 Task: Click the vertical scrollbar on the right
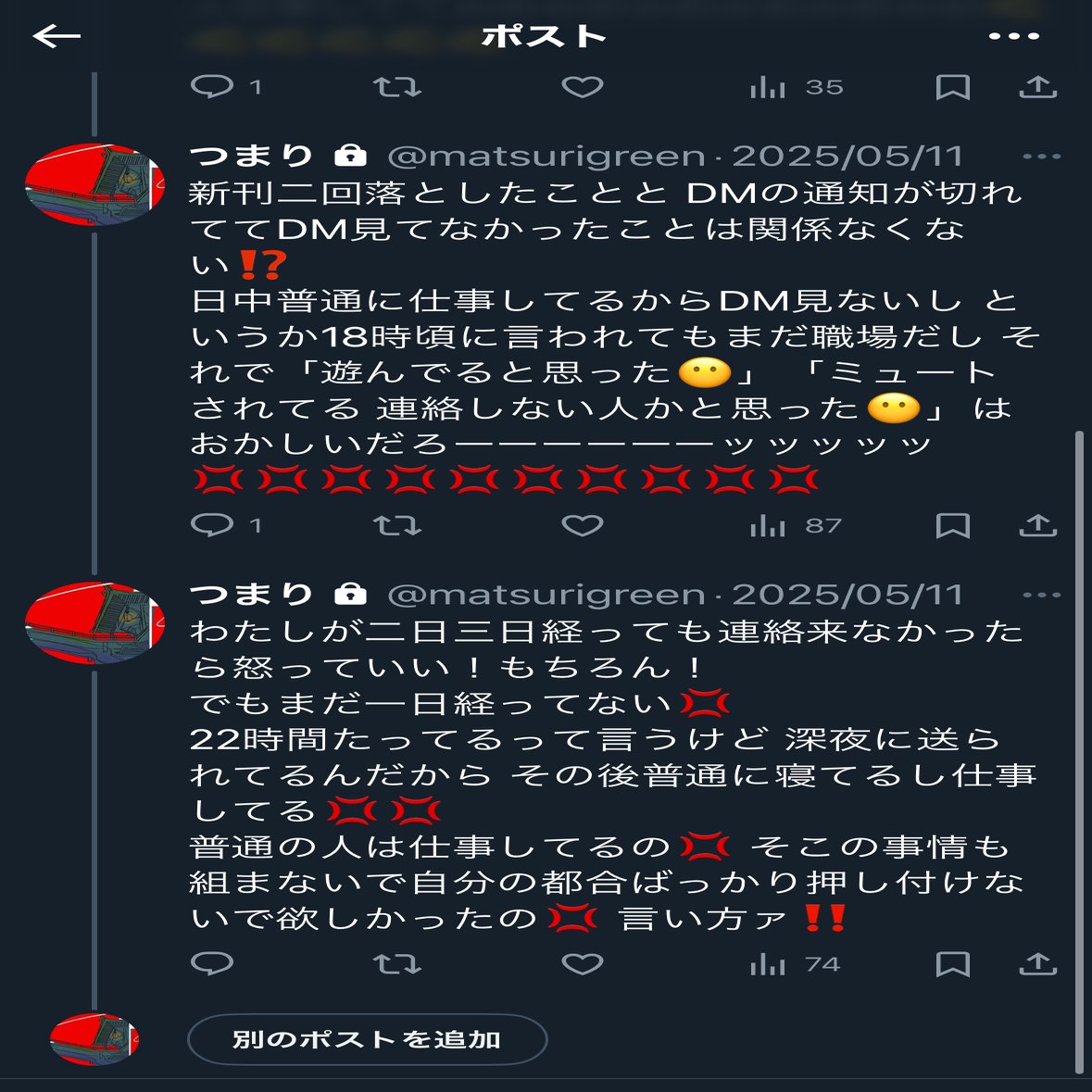1079,752
